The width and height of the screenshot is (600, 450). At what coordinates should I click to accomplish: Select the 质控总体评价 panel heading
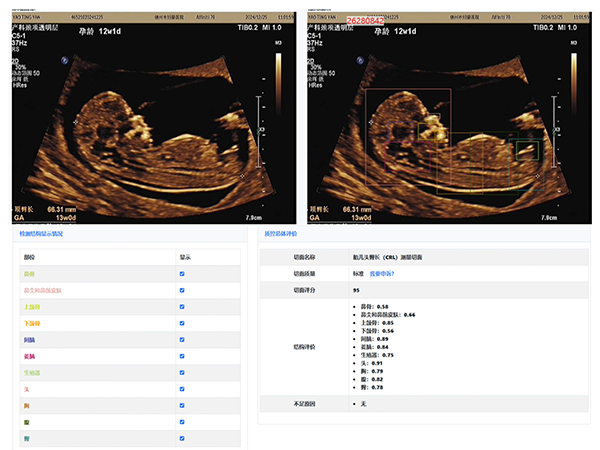tap(284, 234)
